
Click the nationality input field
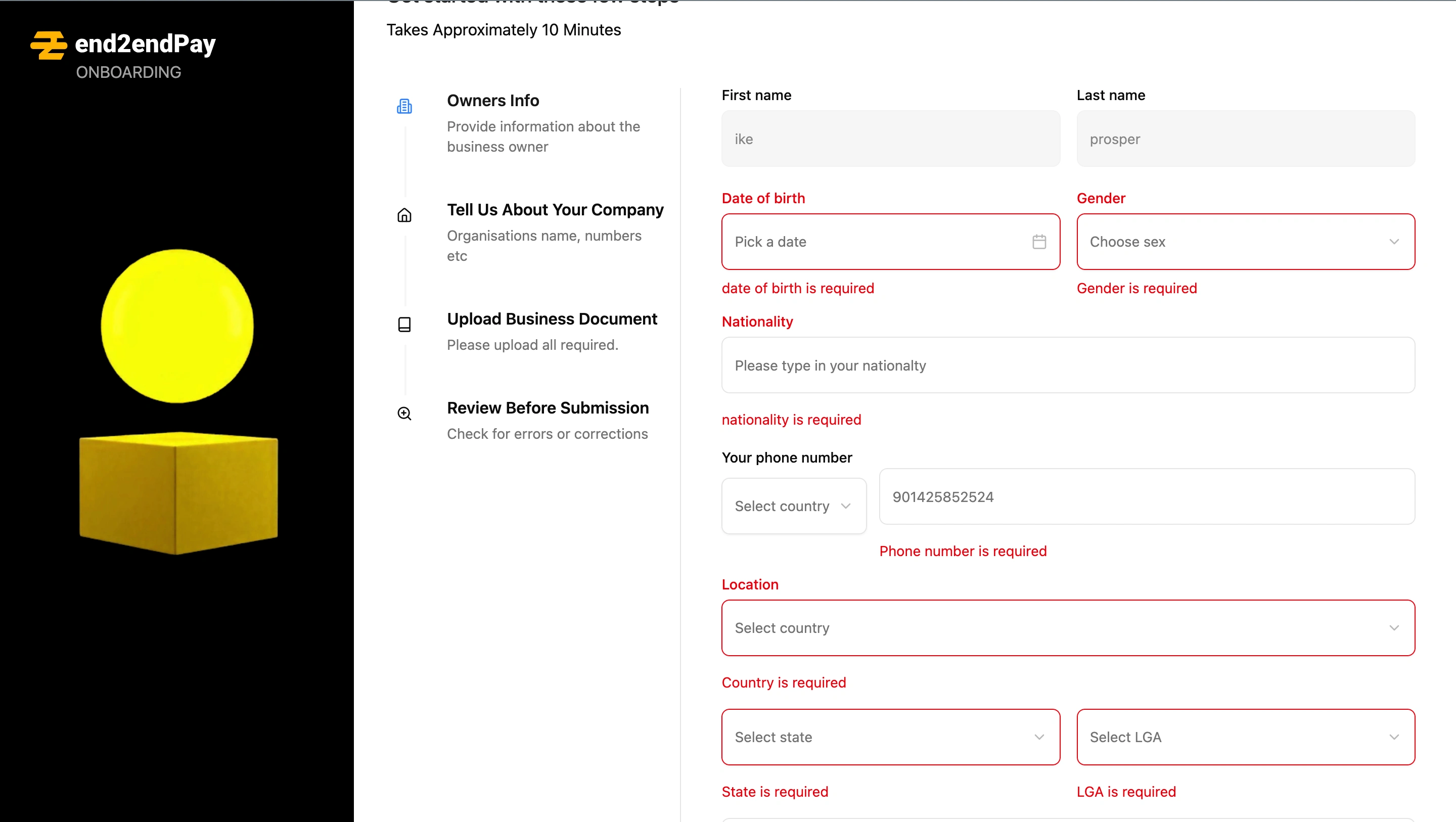point(1068,366)
